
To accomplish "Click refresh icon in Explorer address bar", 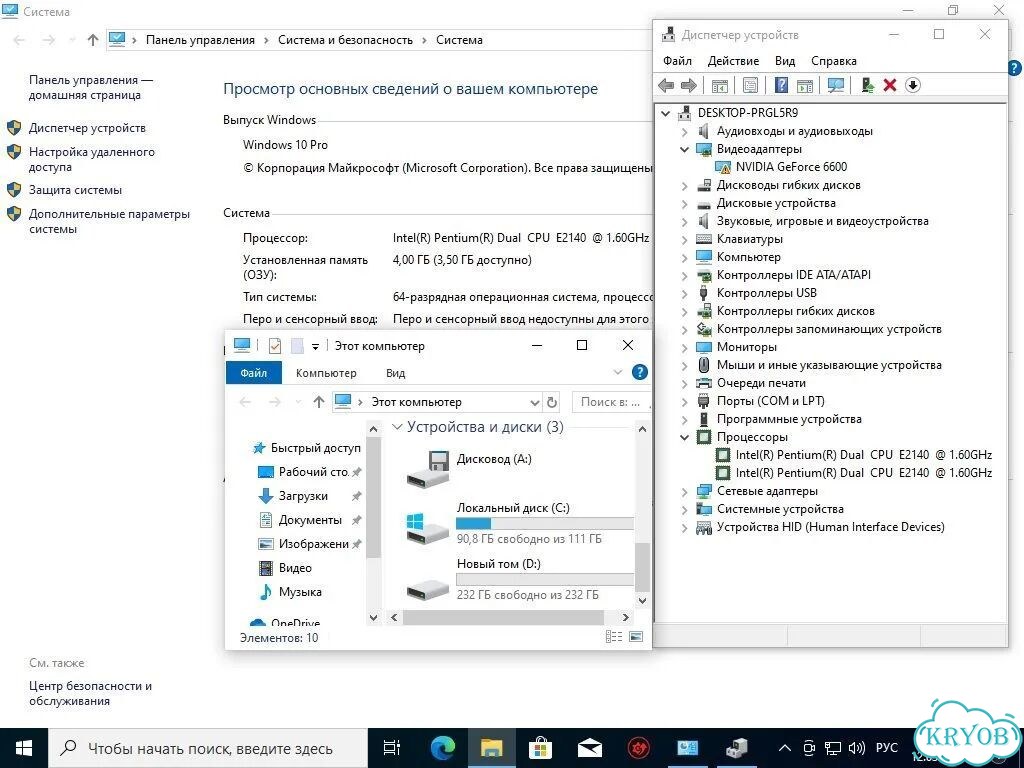I will point(552,402).
